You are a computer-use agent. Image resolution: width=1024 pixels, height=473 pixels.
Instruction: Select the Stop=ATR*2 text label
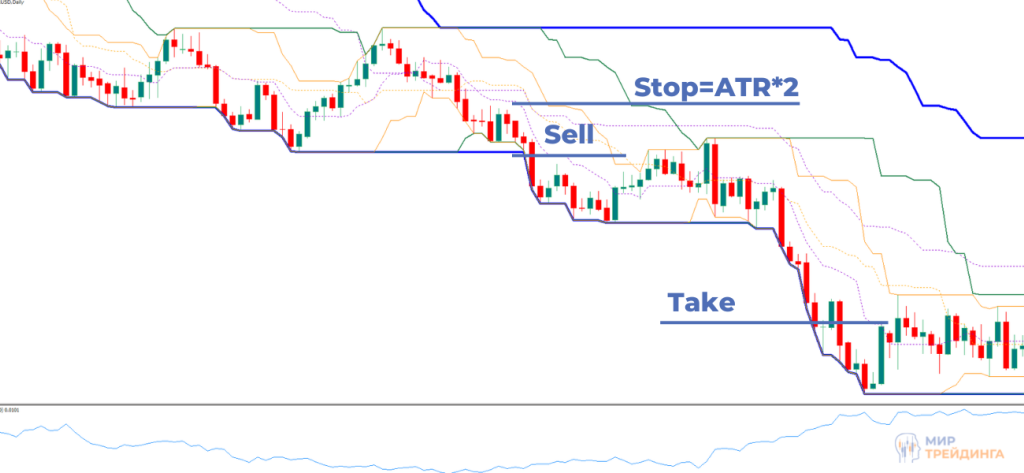(x=716, y=88)
